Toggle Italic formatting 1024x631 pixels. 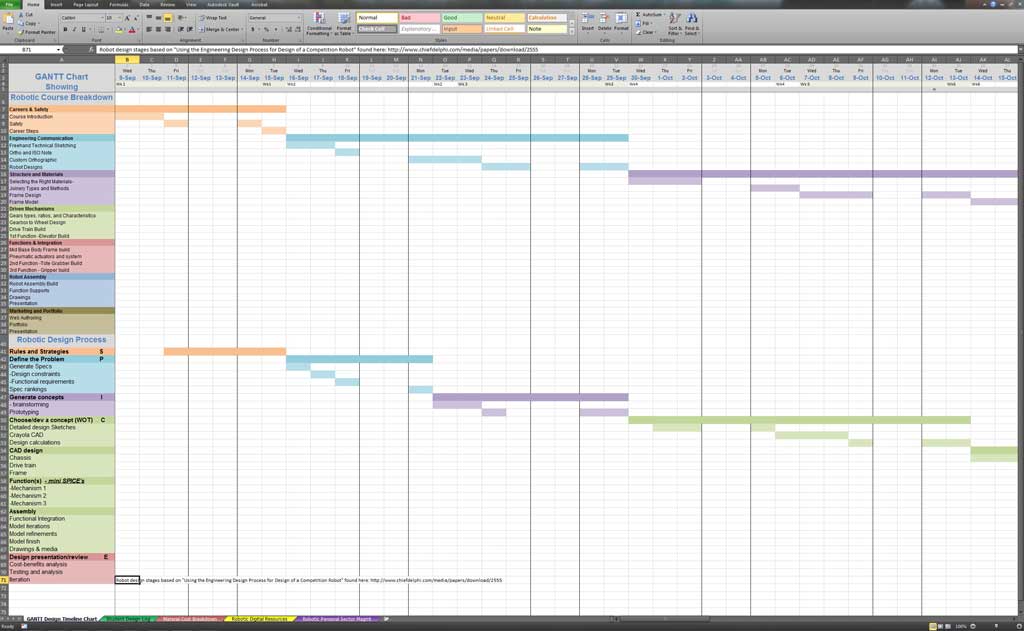pyautogui.click(x=73, y=30)
